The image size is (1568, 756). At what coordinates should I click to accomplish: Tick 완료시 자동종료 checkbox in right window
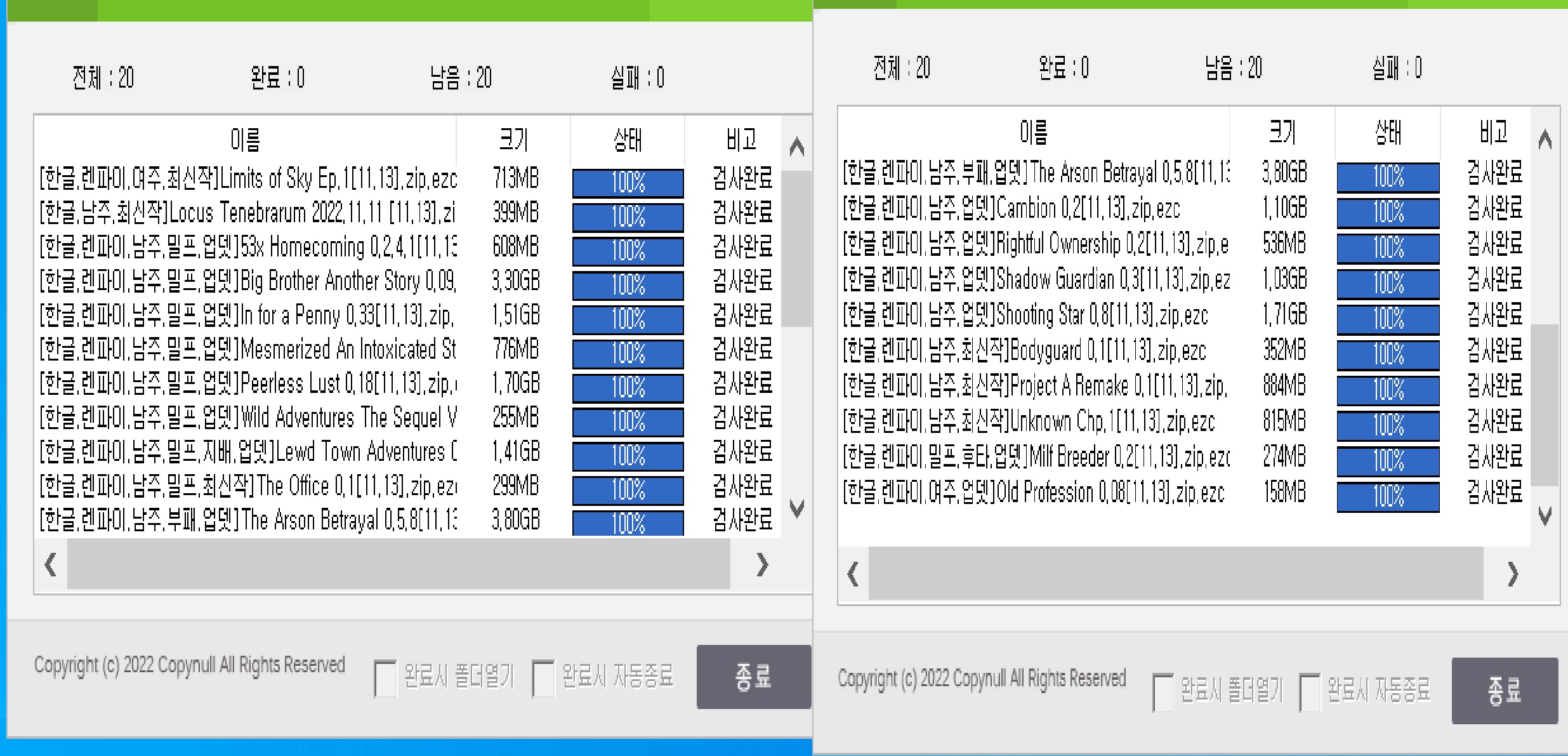(1310, 692)
